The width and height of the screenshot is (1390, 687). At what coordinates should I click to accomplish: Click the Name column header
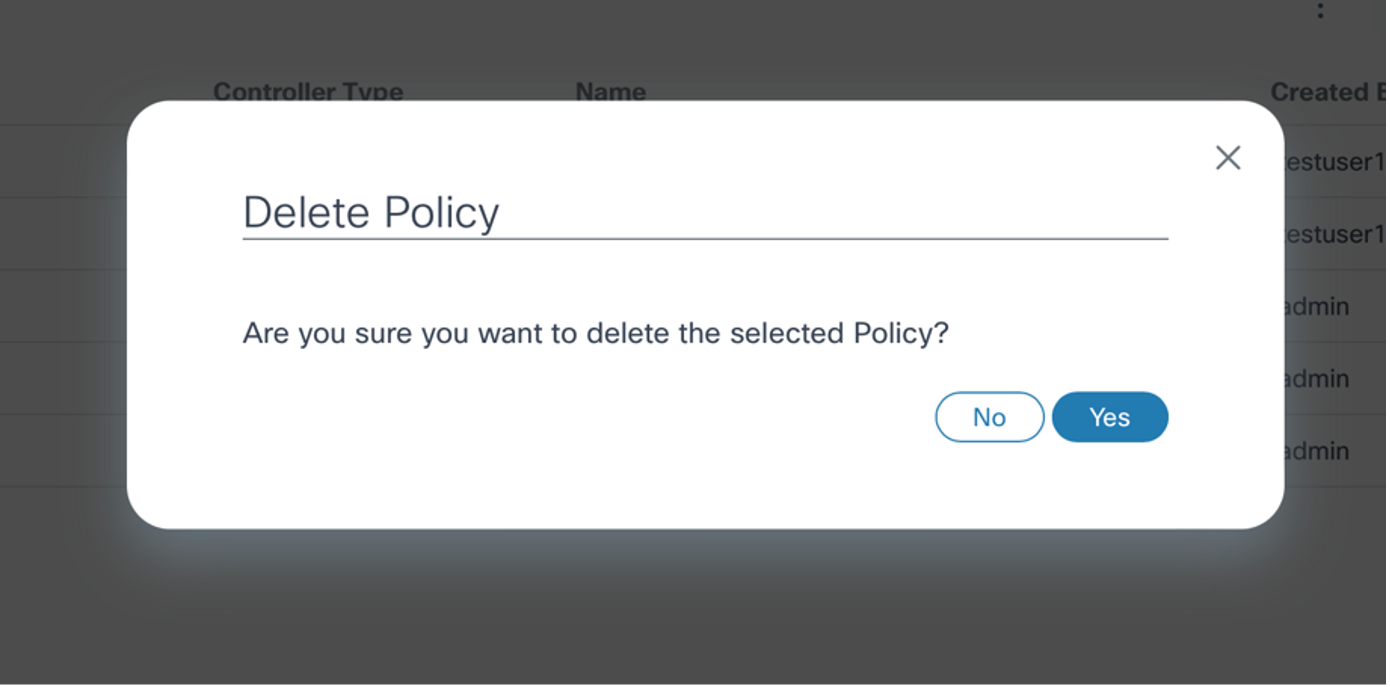click(x=610, y=92)
